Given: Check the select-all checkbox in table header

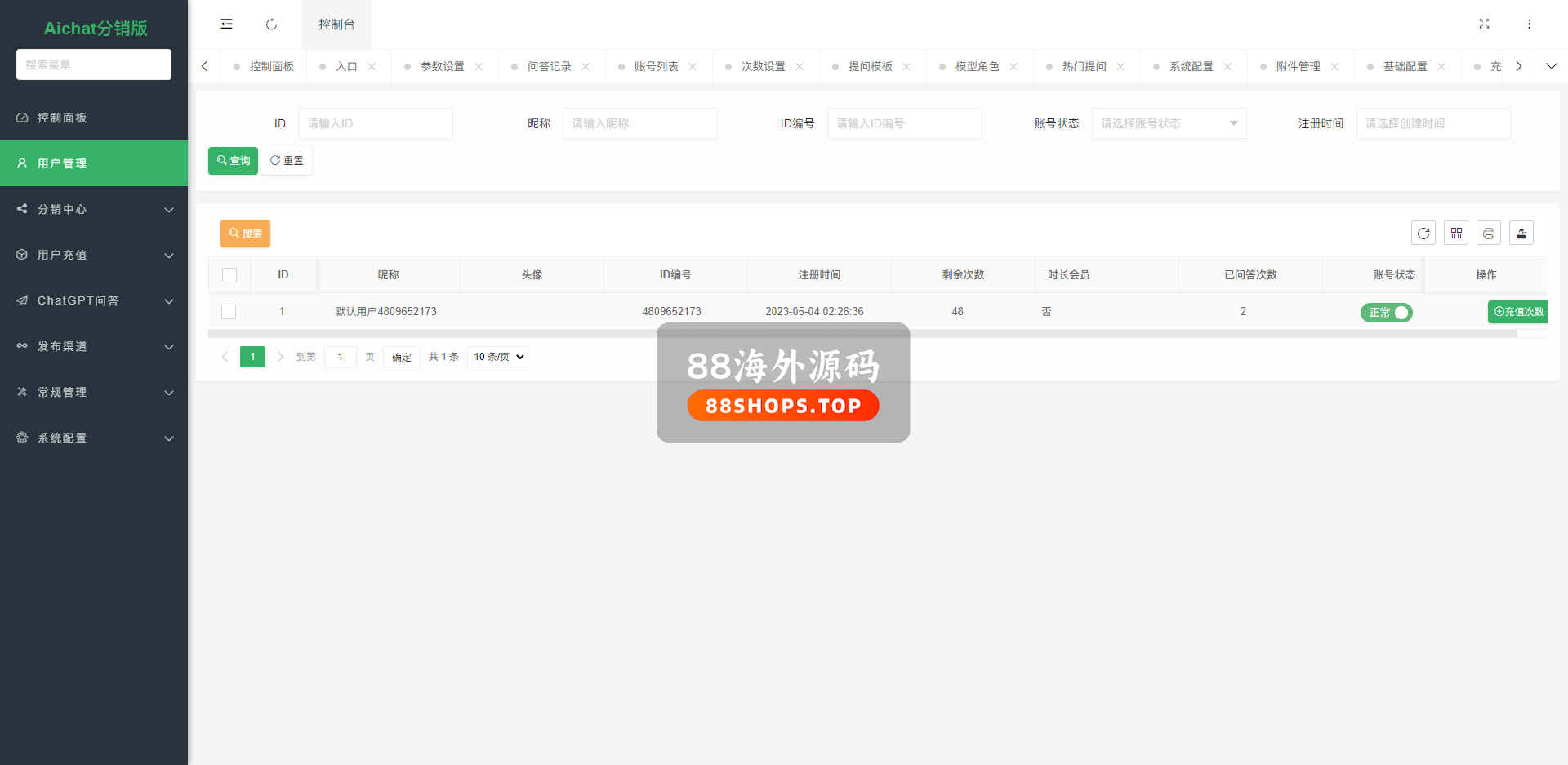Looking at the screenshot, I should 229,275.
